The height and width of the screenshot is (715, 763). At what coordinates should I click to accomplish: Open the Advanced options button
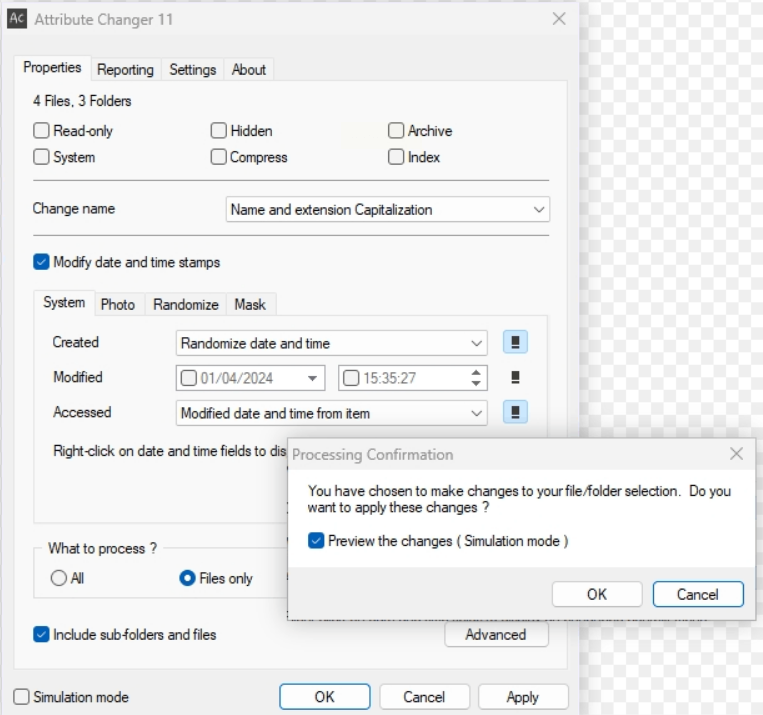[496, 635]
